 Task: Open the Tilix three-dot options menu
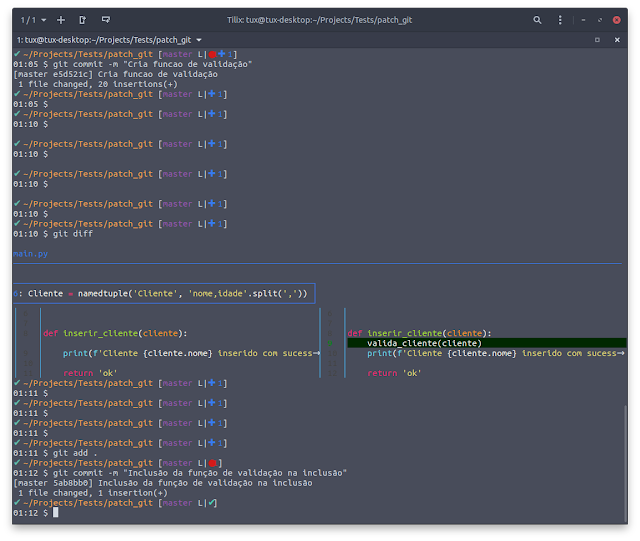tap(560, 20)
